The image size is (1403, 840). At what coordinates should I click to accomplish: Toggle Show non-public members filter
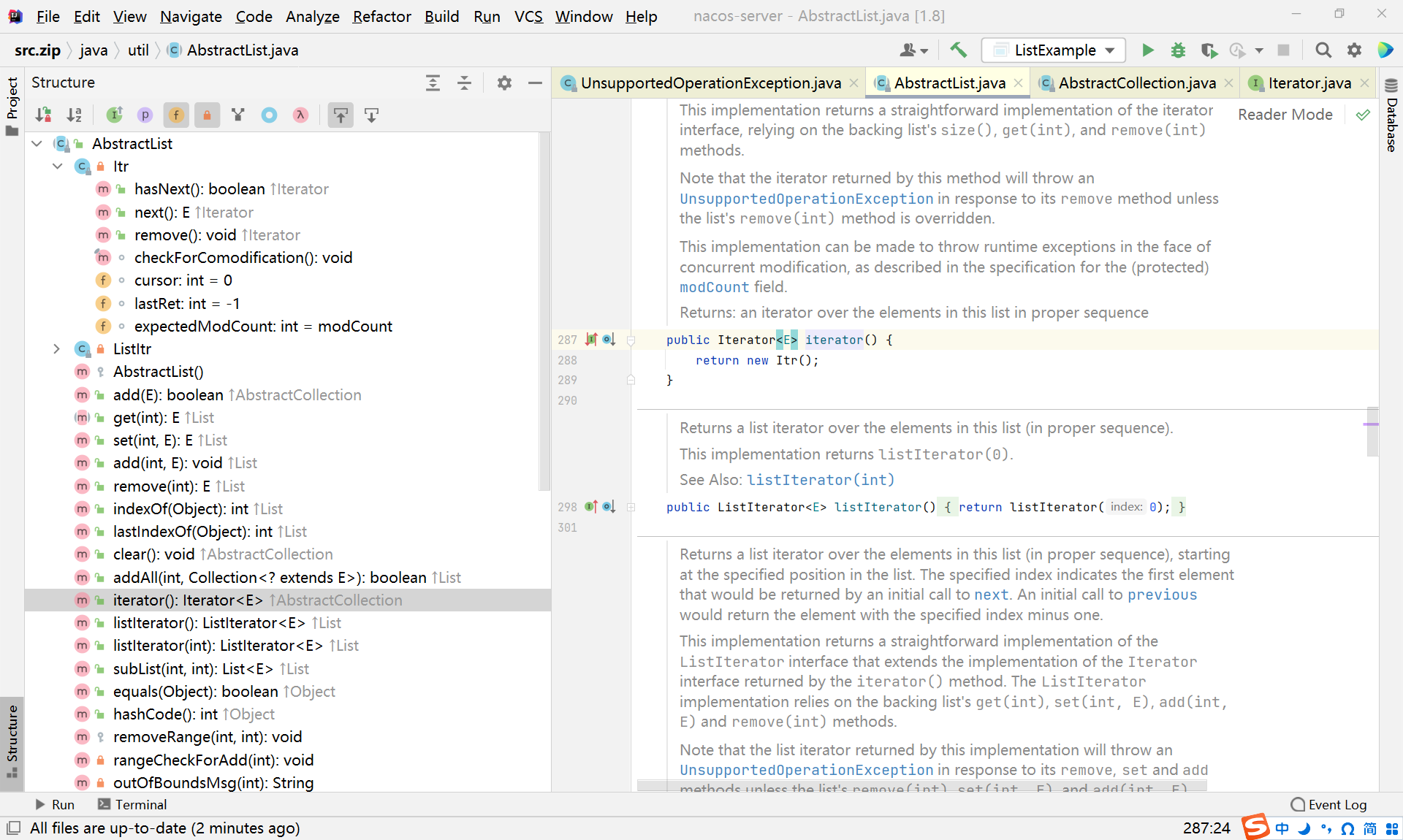click(x=208, y=115)
